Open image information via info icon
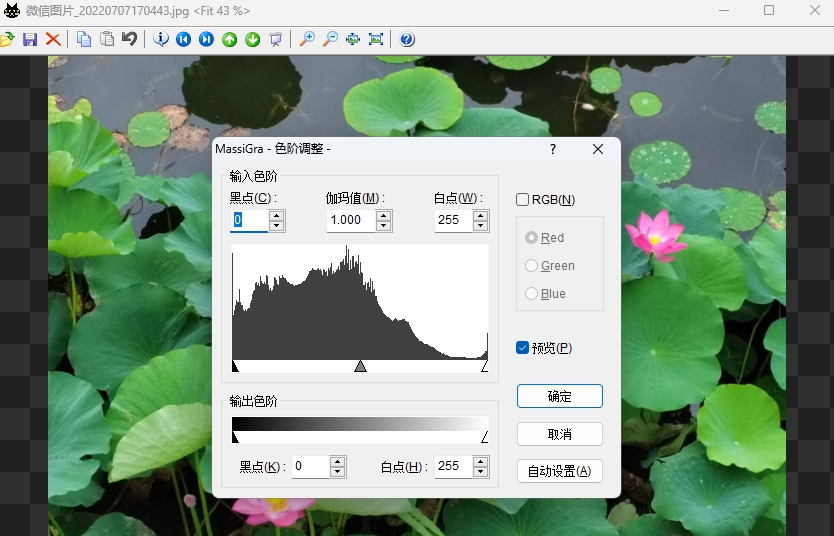834x536 pixels. [x=161, y=39]
